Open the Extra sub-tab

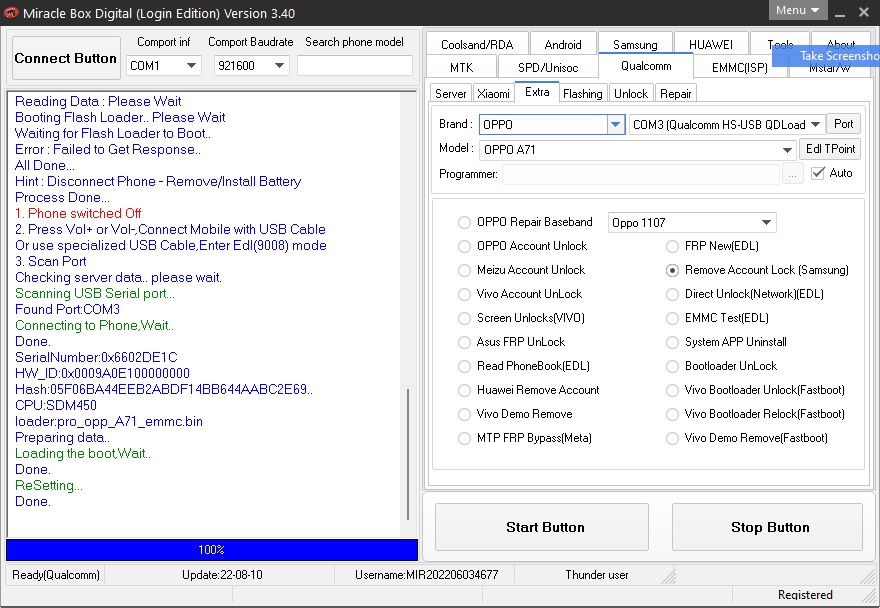point(537,92)
